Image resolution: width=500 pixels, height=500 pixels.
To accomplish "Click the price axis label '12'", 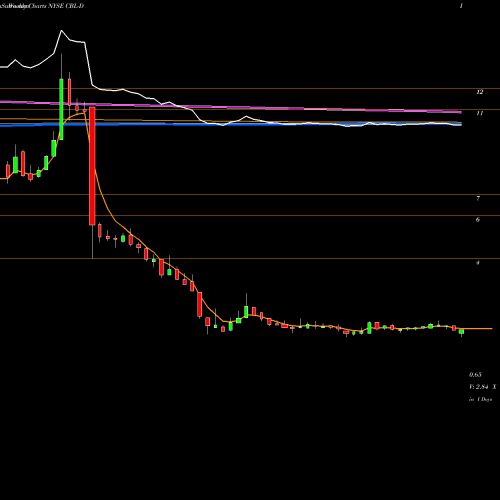I will click(479, 92).
